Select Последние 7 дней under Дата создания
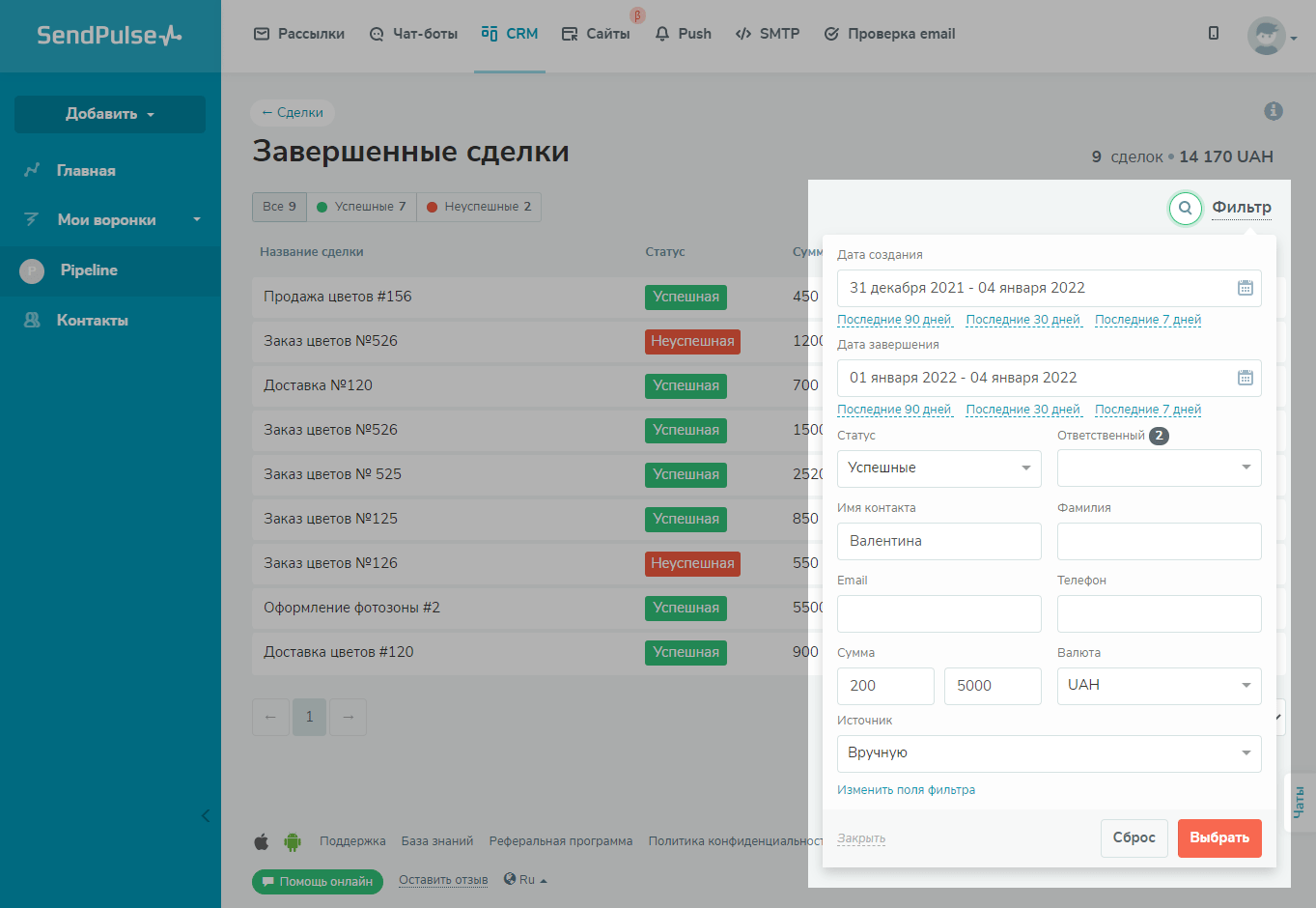 tap(1148, 320)
